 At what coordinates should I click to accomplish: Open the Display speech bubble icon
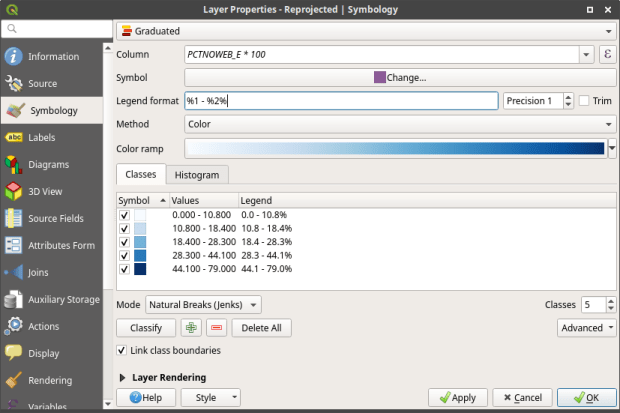click(13, 352)
